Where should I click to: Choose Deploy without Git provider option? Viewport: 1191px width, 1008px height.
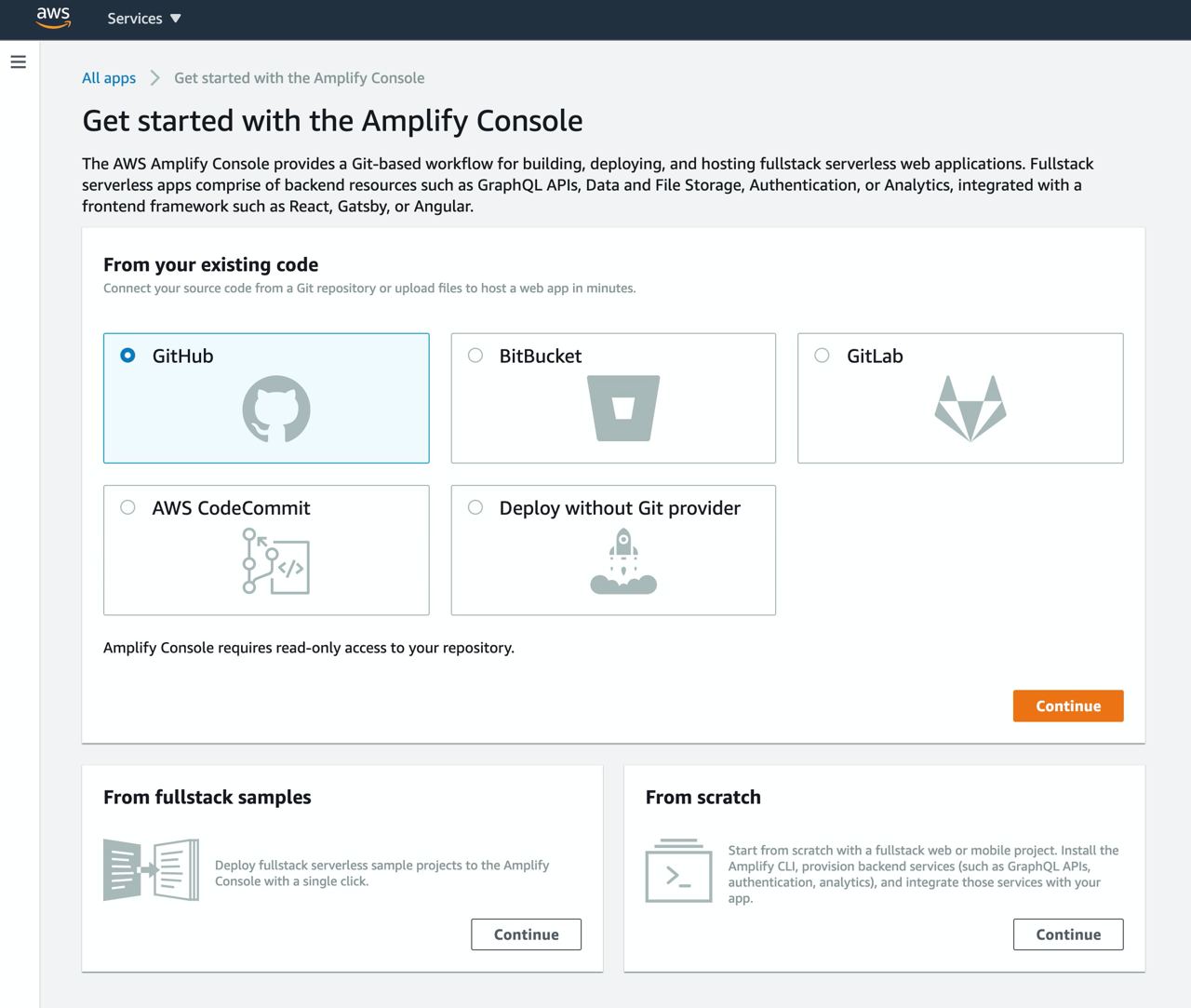tap(475, 507)
